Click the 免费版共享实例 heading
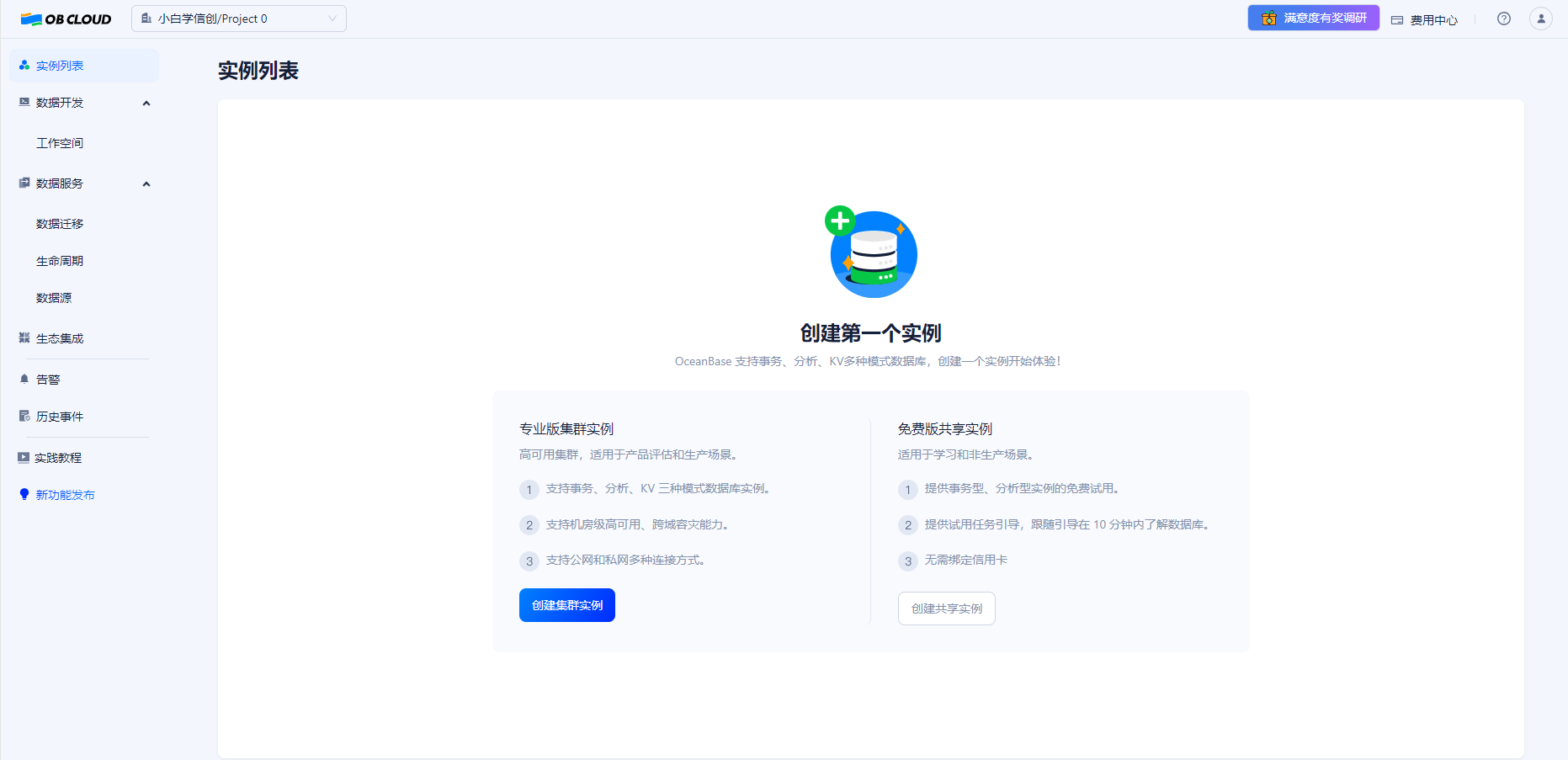This screenshot has width=1568, height=760. tap(945, 429)
